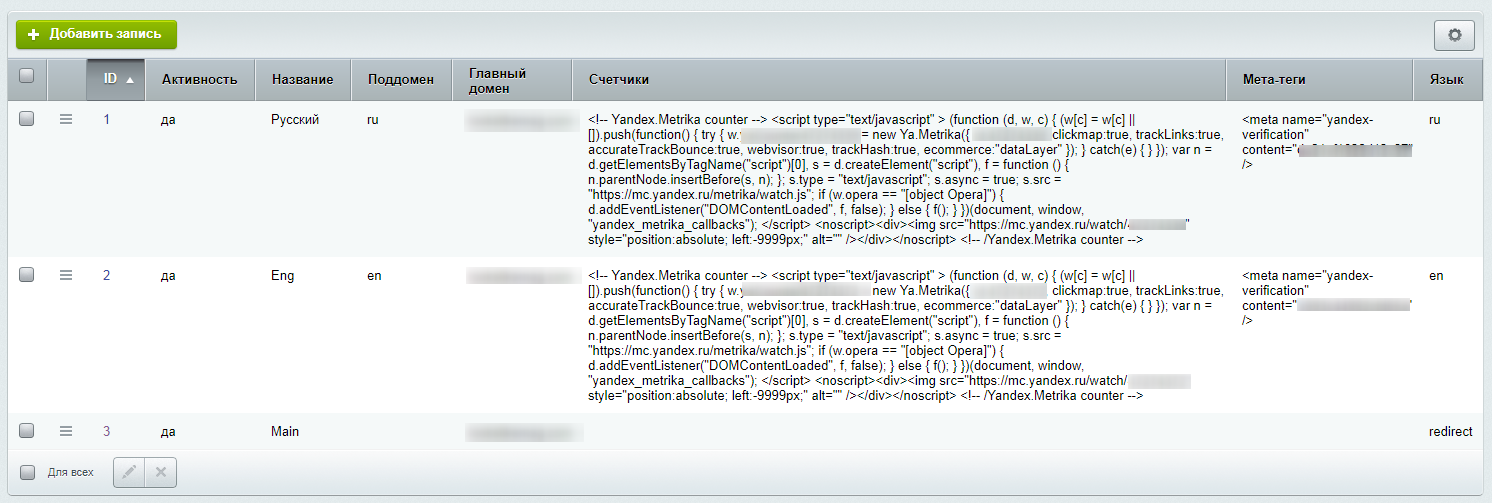Select the checkbox for row Eng

27,275
